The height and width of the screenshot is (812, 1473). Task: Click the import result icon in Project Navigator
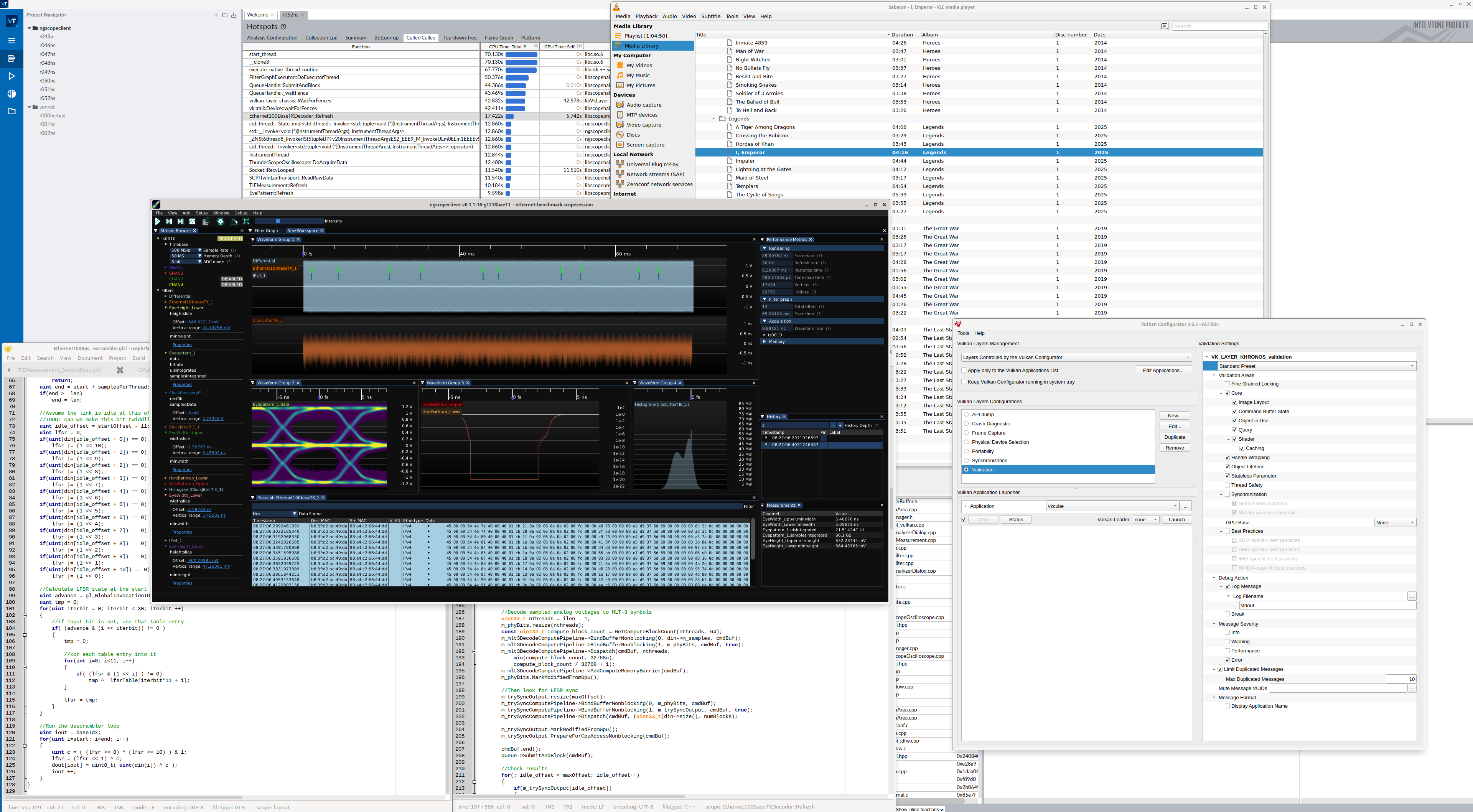234,15
